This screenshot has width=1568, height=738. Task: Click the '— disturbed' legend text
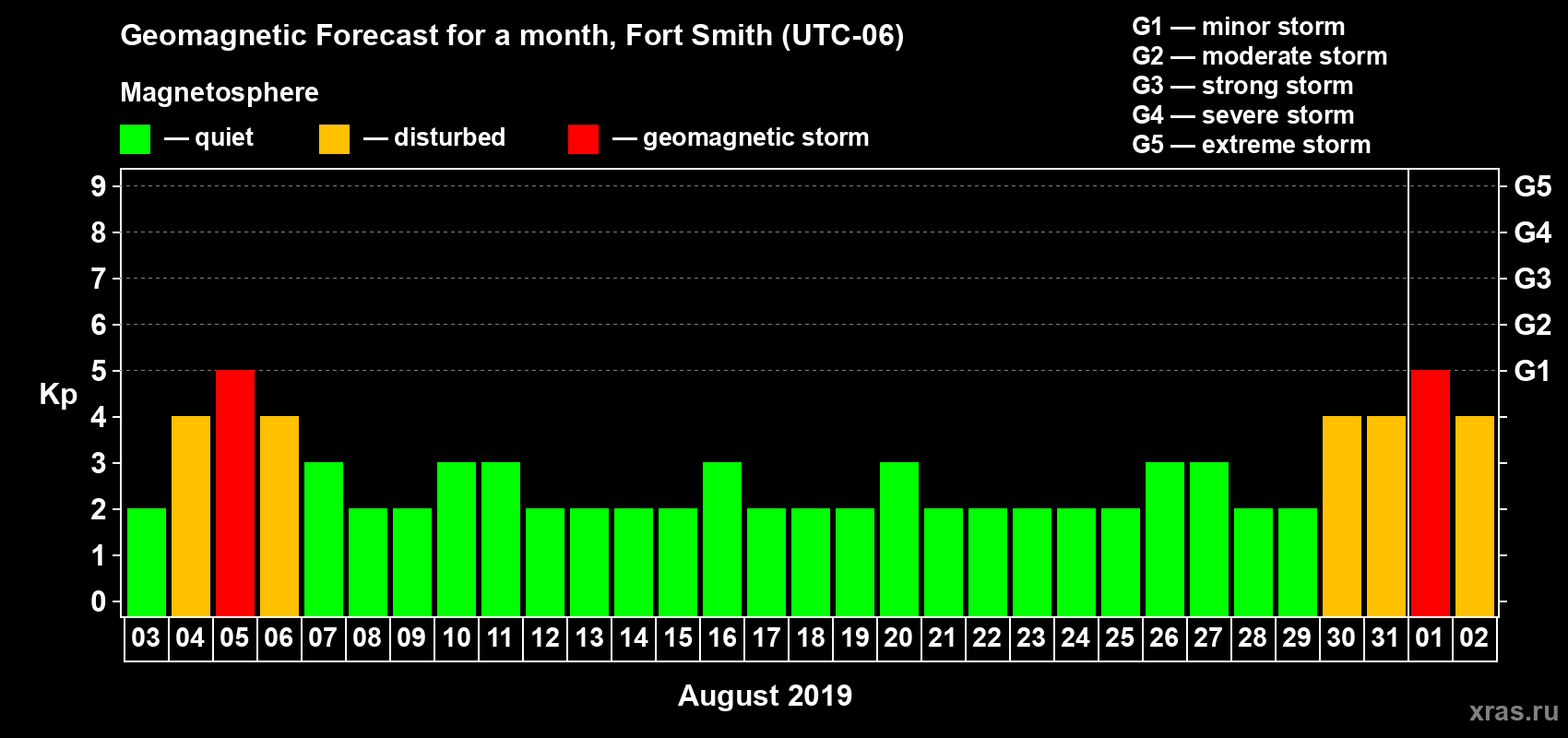(434, 137)
